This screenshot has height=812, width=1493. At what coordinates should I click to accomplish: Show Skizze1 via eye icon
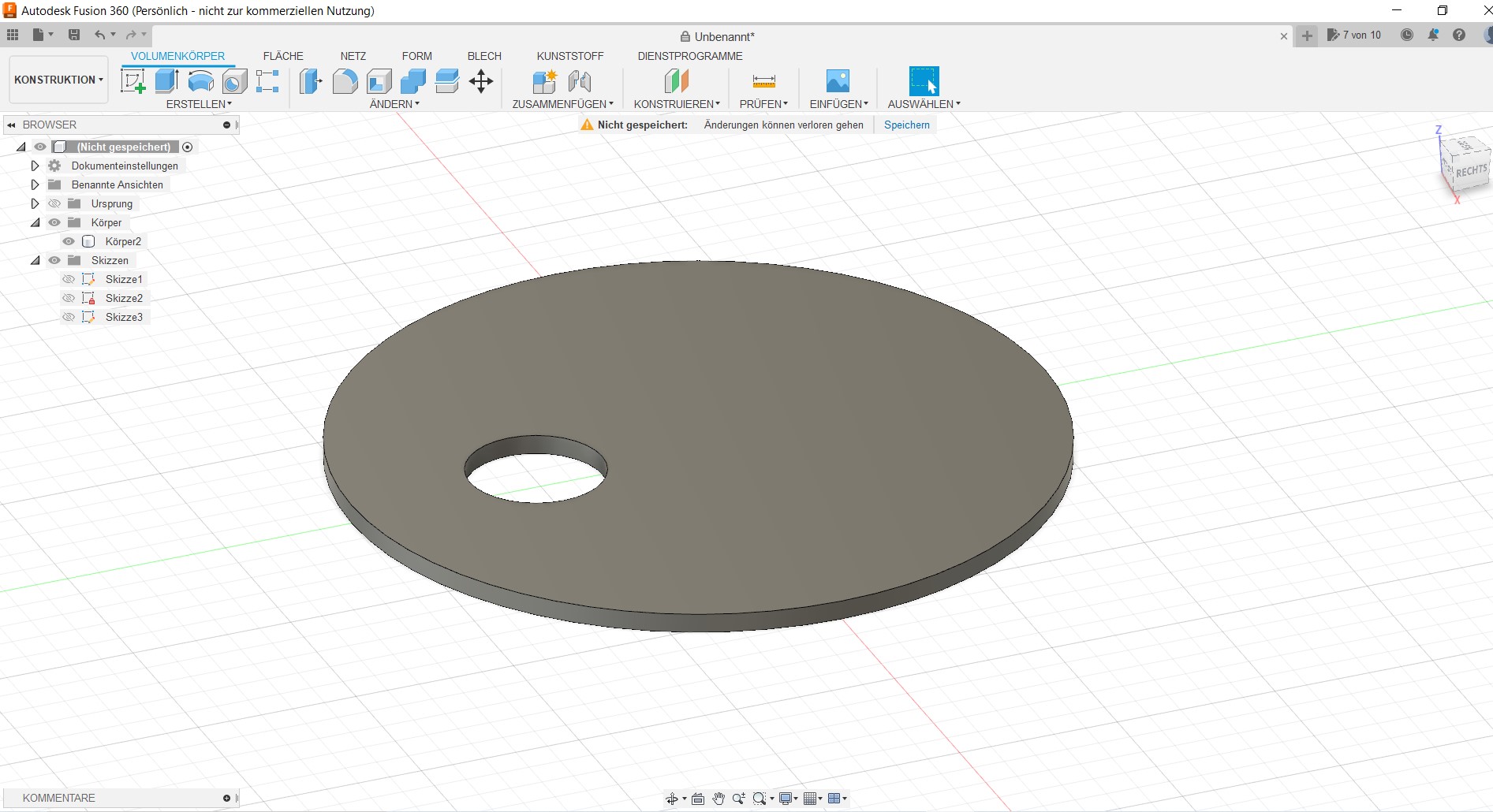tap(69, 279)
